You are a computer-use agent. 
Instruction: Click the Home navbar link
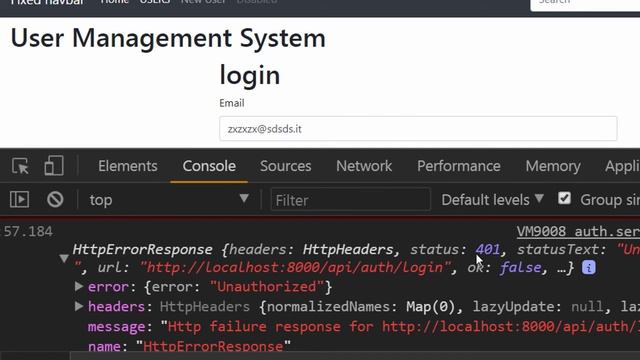[x=114, y=2]
